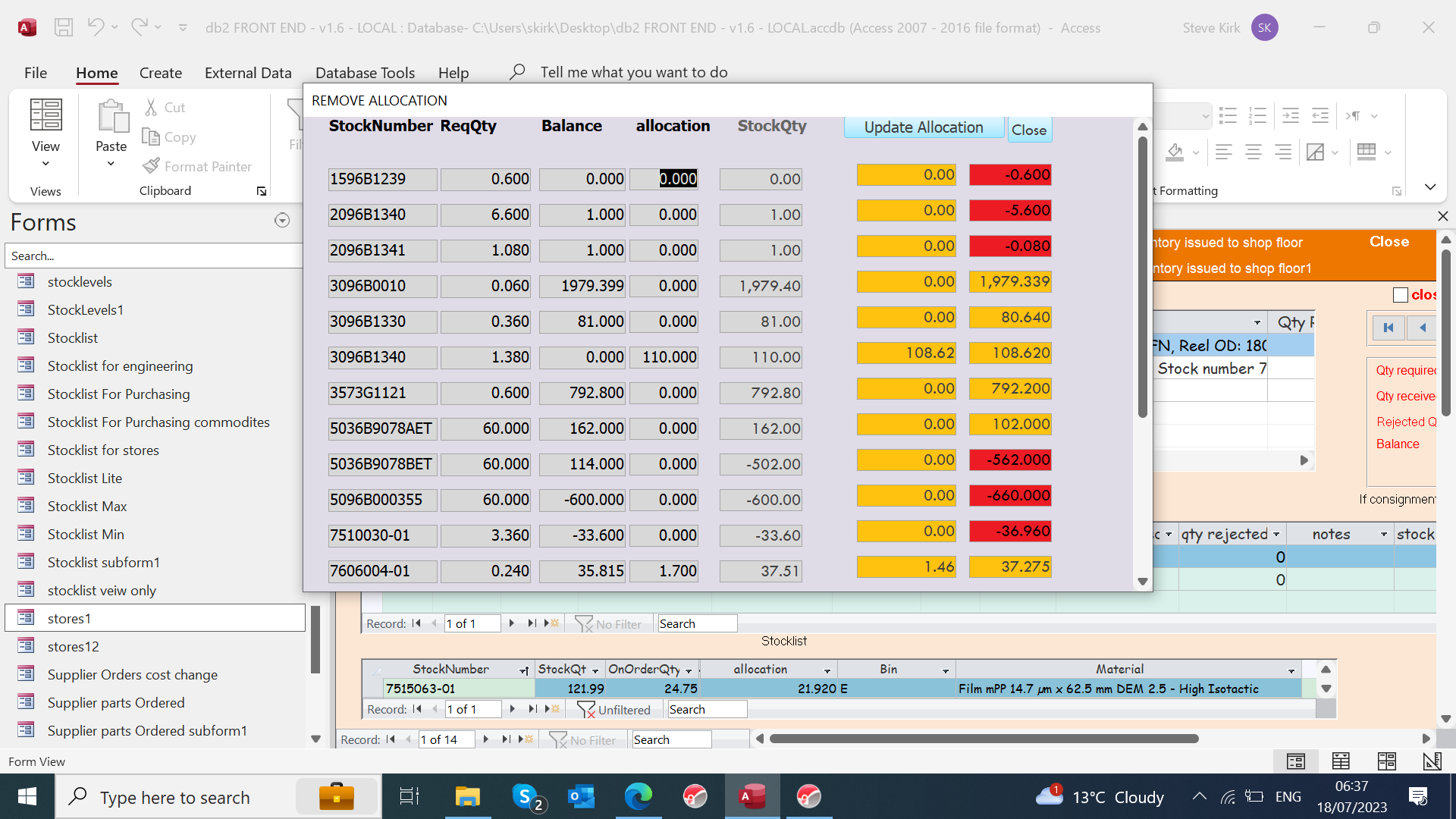Click the Undo arrow icon
This screenshot has width=1456, height=819.
(x=96, y=27)
